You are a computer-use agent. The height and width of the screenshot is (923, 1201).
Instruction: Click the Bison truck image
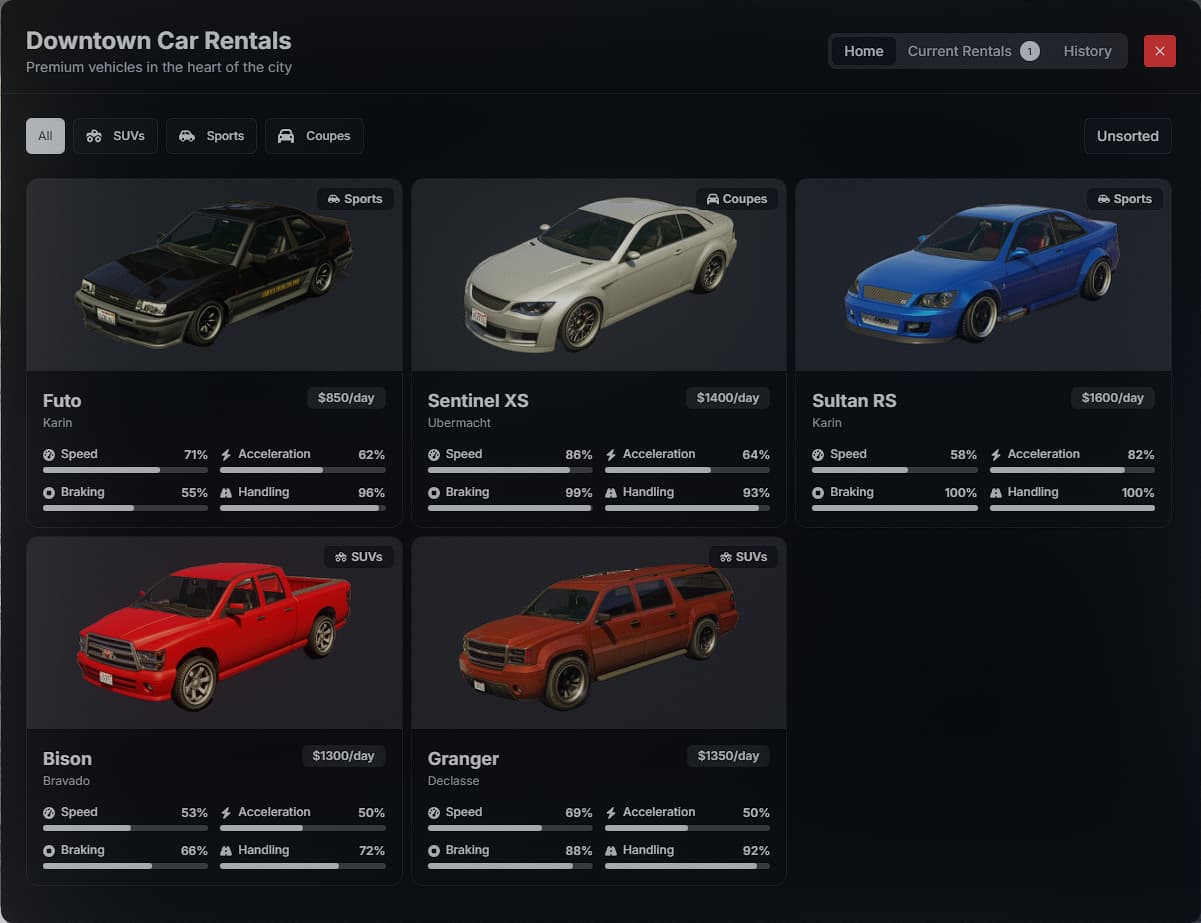pos(214,634)
